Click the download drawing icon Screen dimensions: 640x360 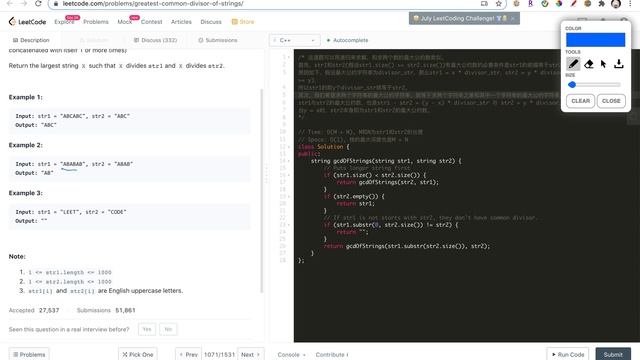coord(619,64)
